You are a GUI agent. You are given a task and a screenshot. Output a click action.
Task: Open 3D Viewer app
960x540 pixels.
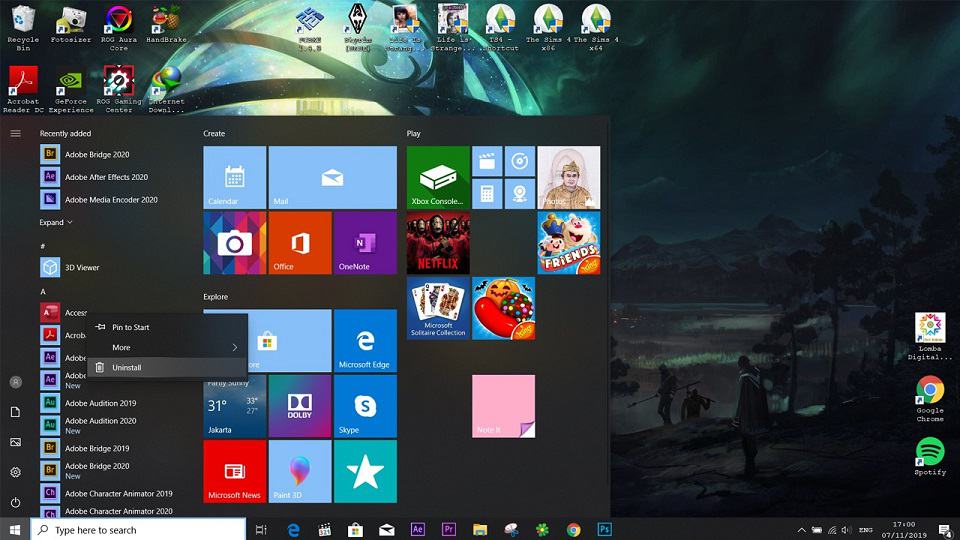114,268
